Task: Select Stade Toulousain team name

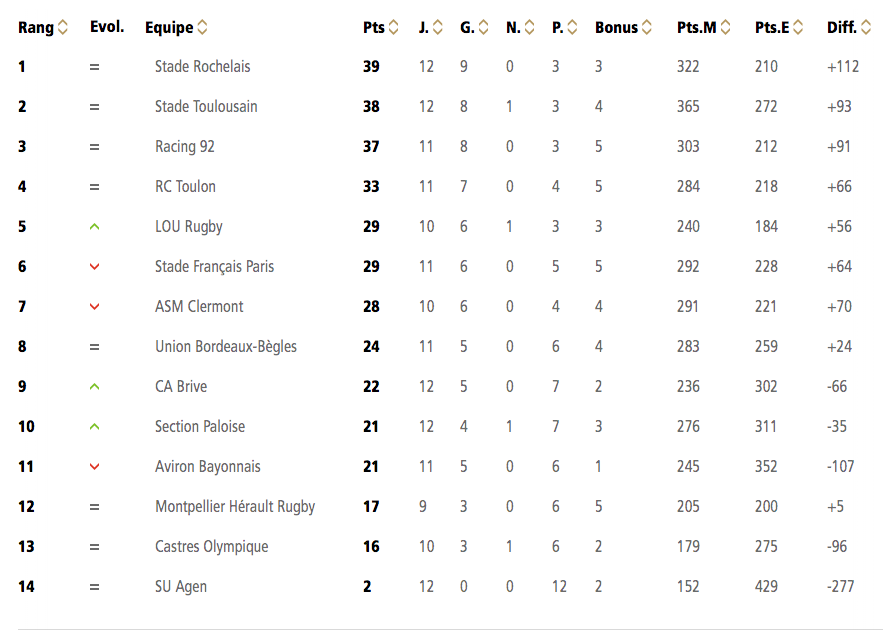Action: pos(206,107)
